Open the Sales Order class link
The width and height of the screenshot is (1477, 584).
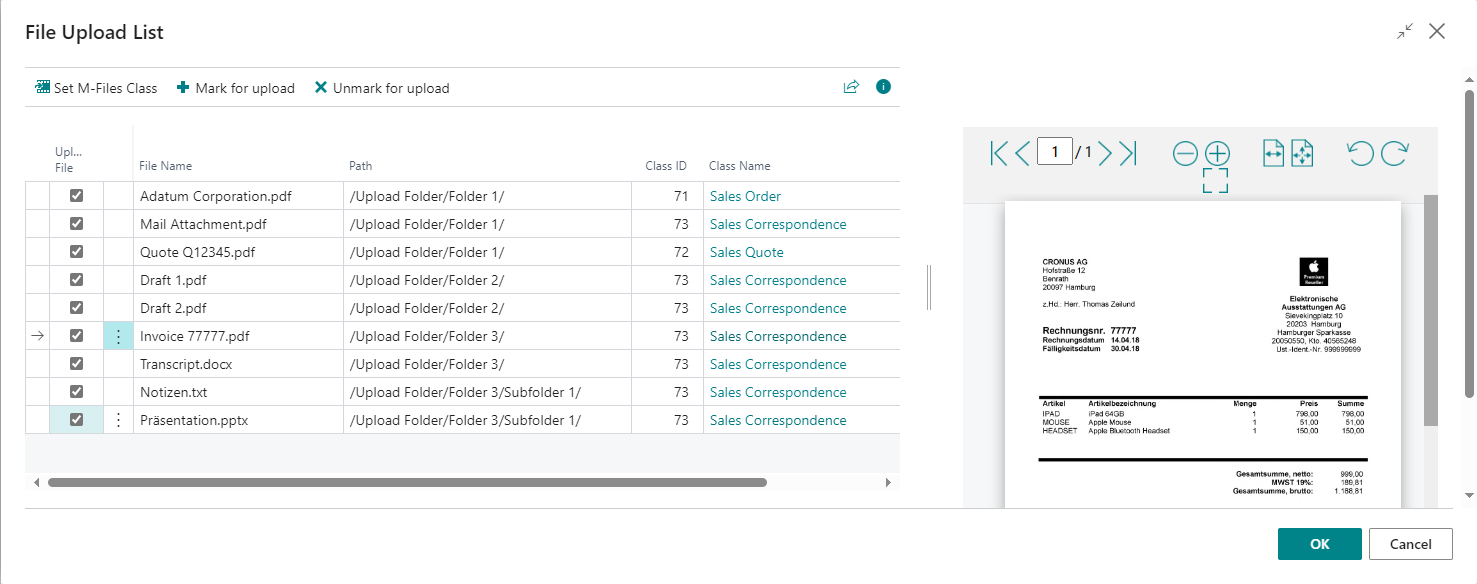[745, 196]
